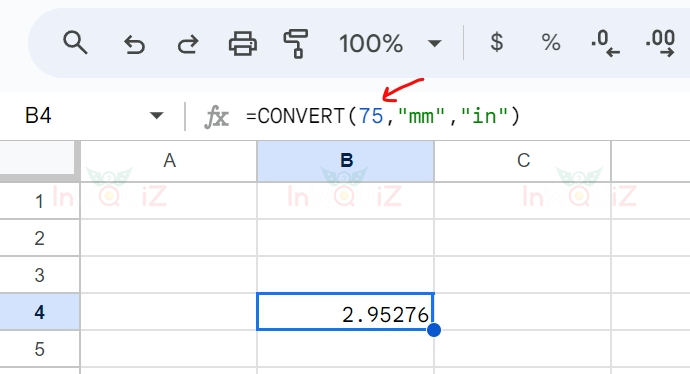Increase decimal places
The width and height of the screenshot is (690, 374).
coord(660,44)
